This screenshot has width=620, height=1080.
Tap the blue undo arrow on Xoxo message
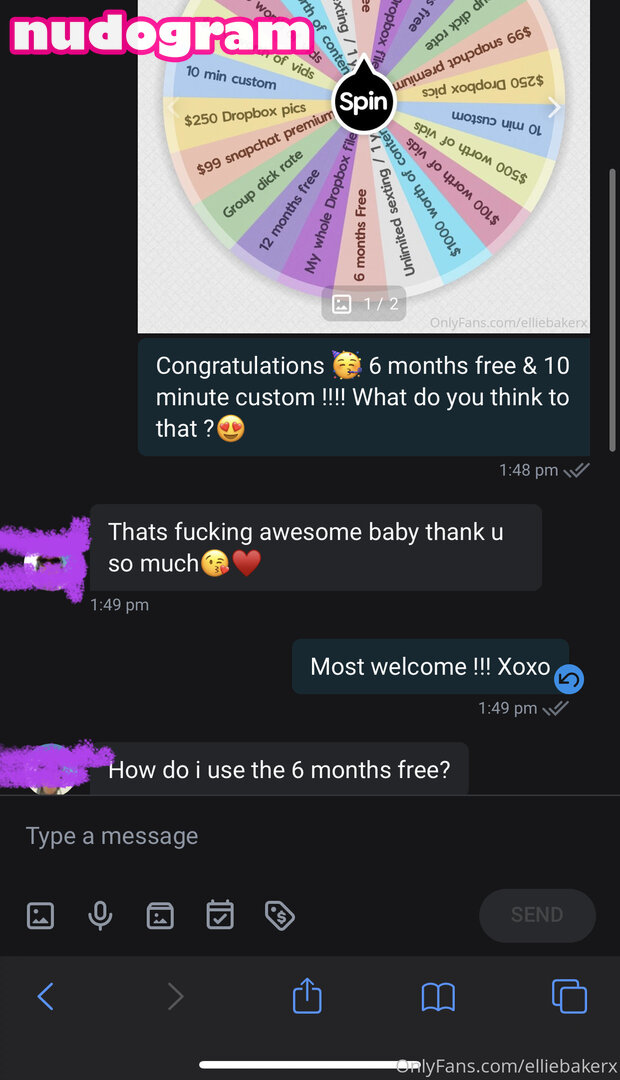point(569,679)
